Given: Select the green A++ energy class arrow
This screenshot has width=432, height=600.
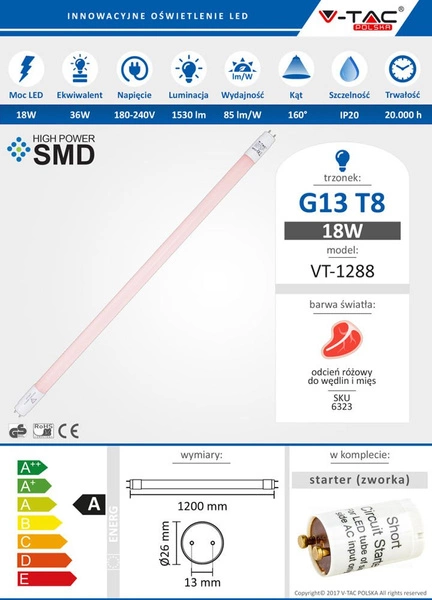Looking at the screenshot, I should [32, 468].
